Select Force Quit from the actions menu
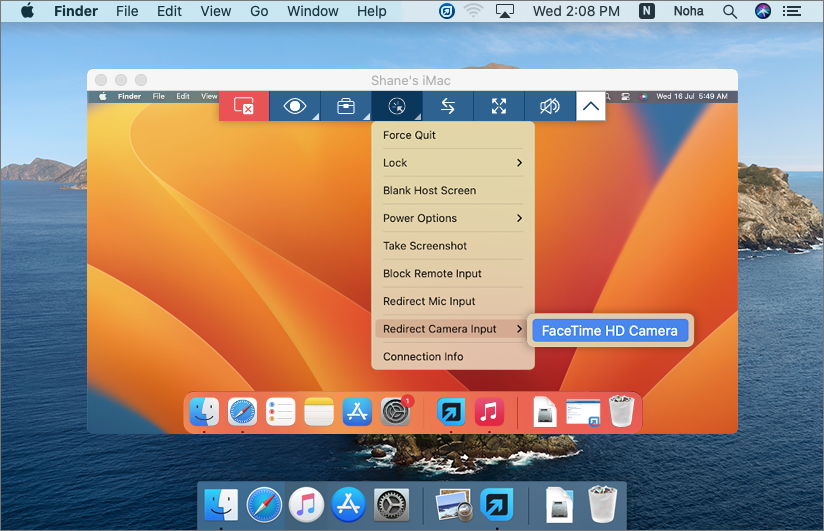The image size is (824, 531). tap(409, 135)
